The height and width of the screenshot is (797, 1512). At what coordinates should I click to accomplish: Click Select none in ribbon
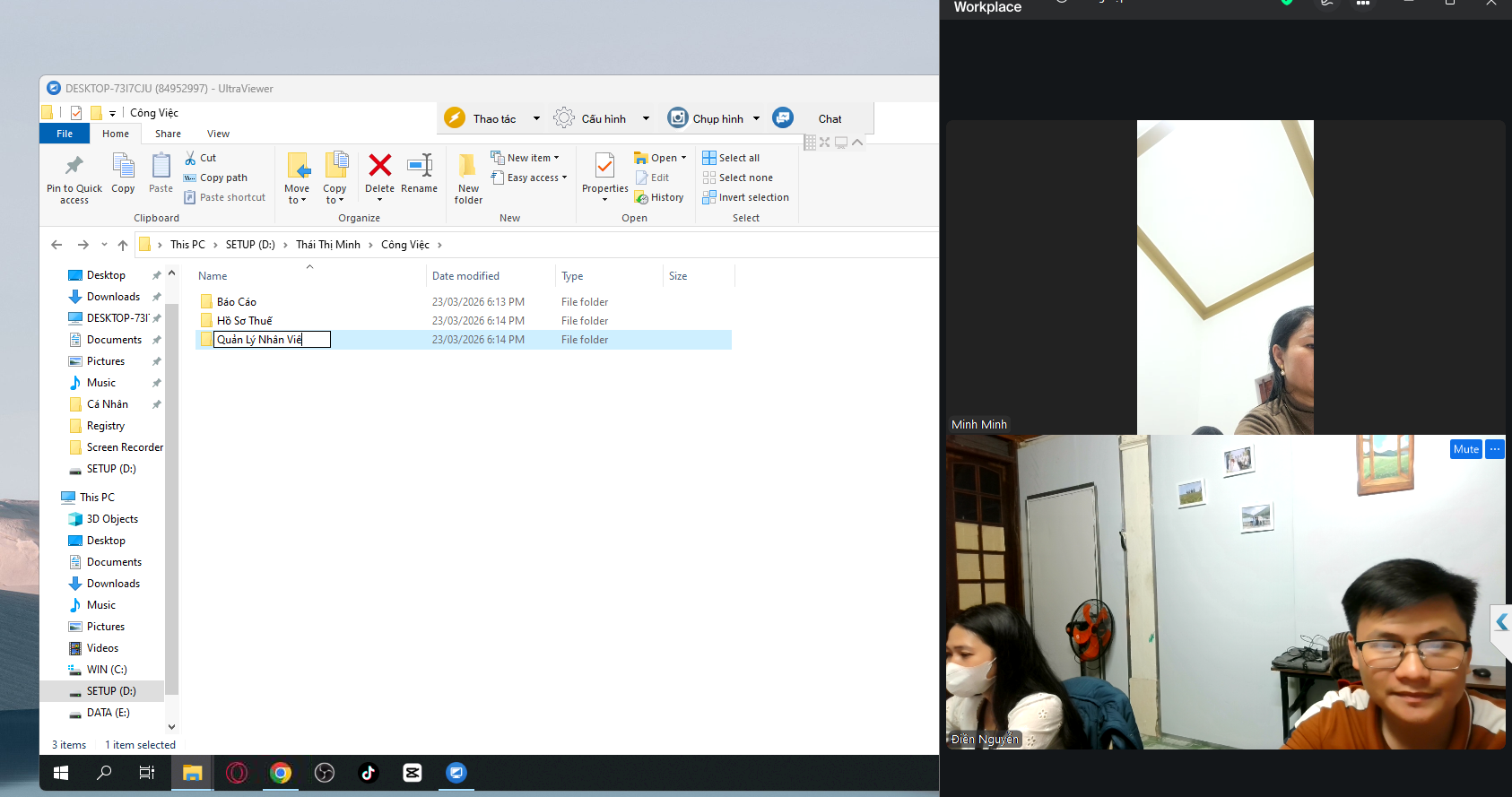coord(744,178)
